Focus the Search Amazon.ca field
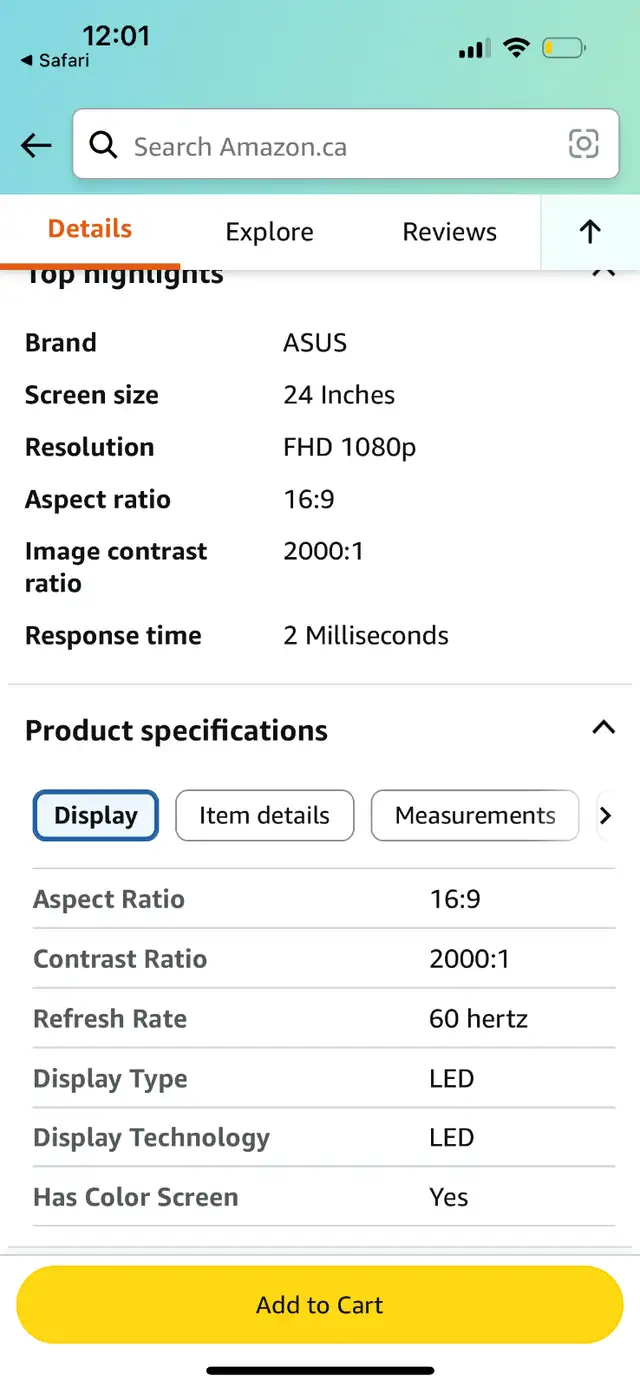The height and width of the screenshot is (1388, 640). pyautogui.click(x=346, y=145)
